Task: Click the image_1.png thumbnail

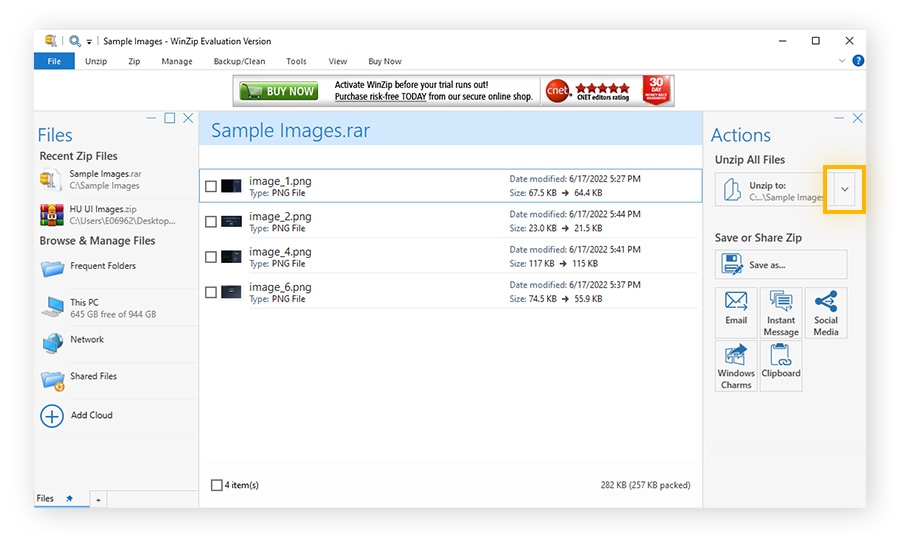Action: point(231,186)
